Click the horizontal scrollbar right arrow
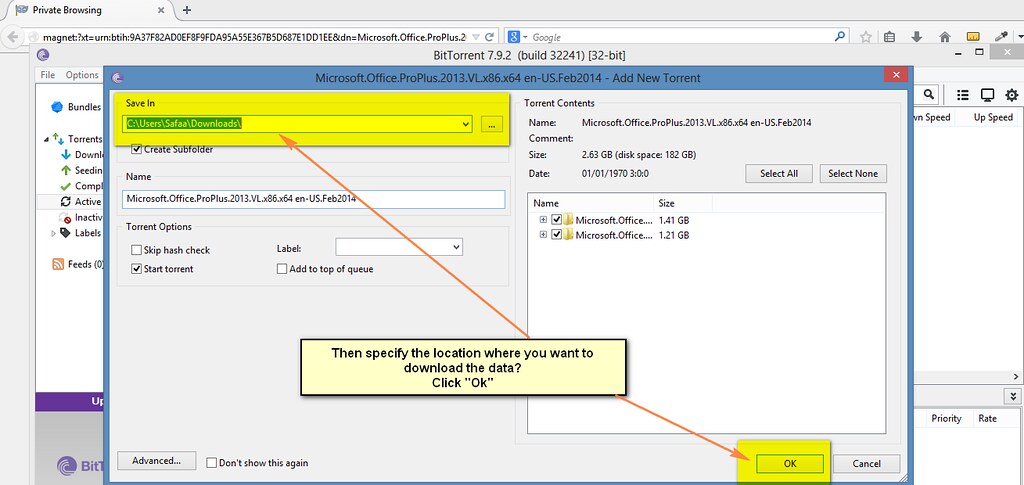Screen dimensions: 1024x485 (1016, 377)
